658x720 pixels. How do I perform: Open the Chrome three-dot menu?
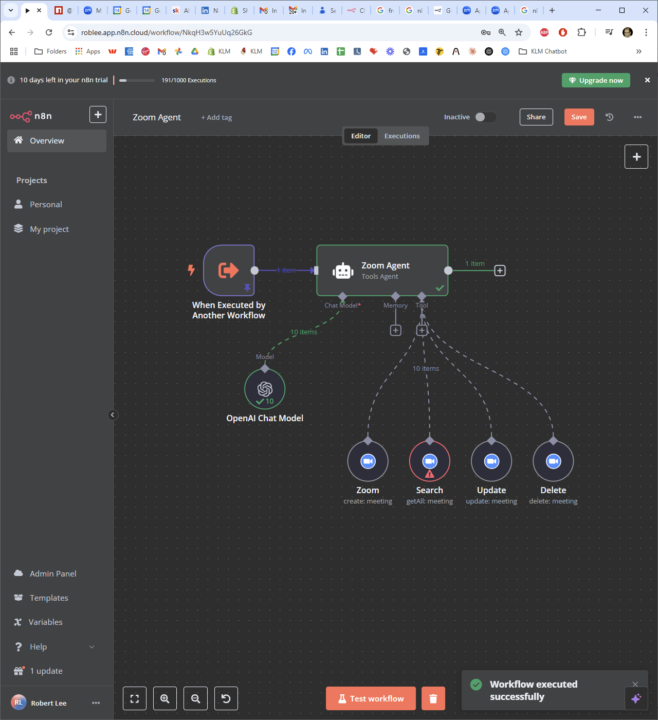(x=646, y=32)
